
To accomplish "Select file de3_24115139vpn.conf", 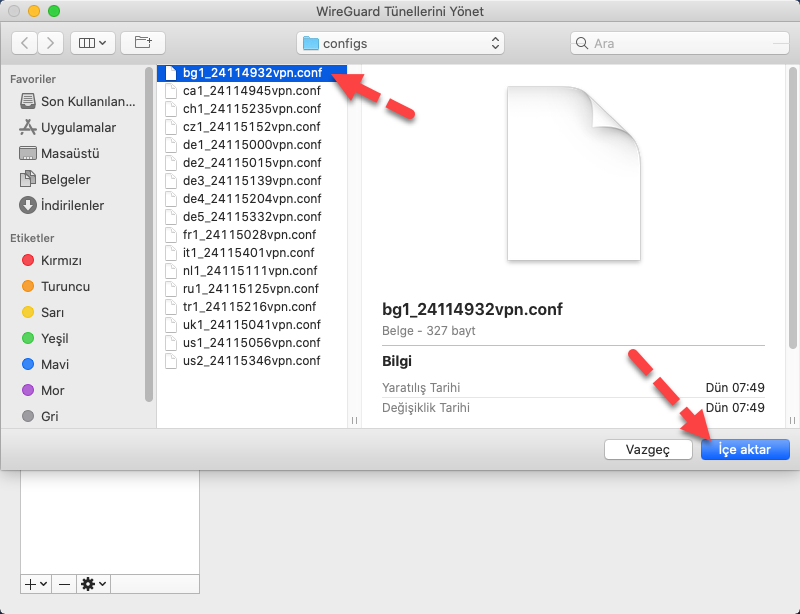I will [252, 181].
